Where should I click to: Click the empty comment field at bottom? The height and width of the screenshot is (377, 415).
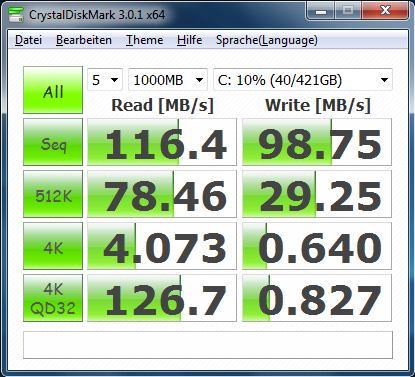208,345
